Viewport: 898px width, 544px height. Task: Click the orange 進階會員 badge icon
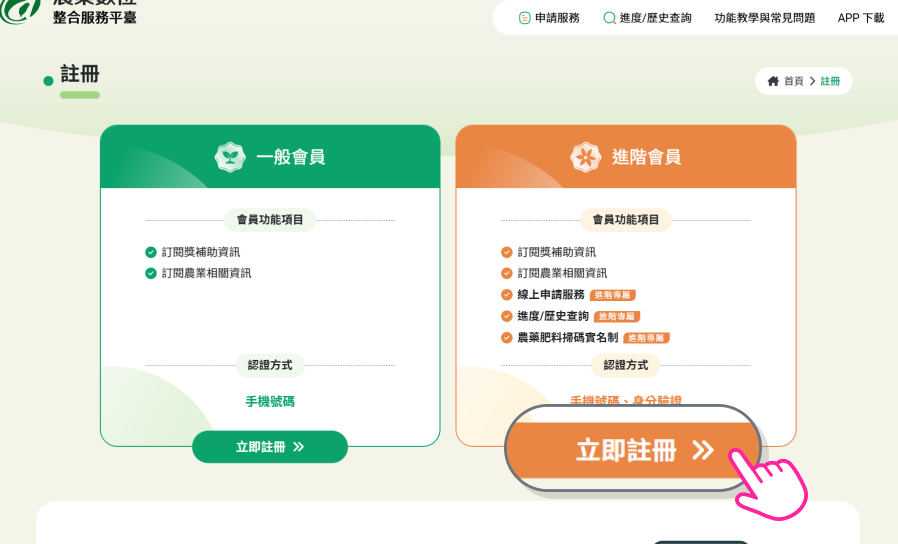pyautogui.click(x=585, y=157)
